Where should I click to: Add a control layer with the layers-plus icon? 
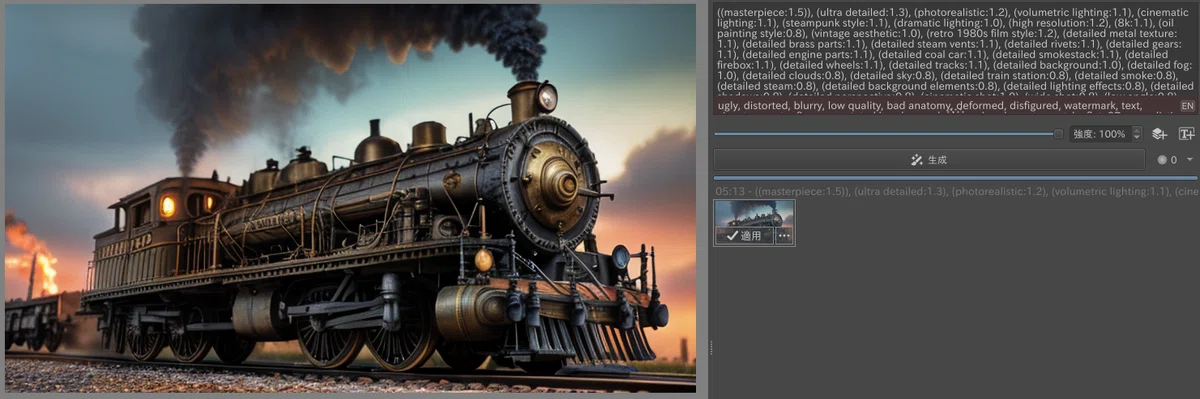click(1160, 134)
